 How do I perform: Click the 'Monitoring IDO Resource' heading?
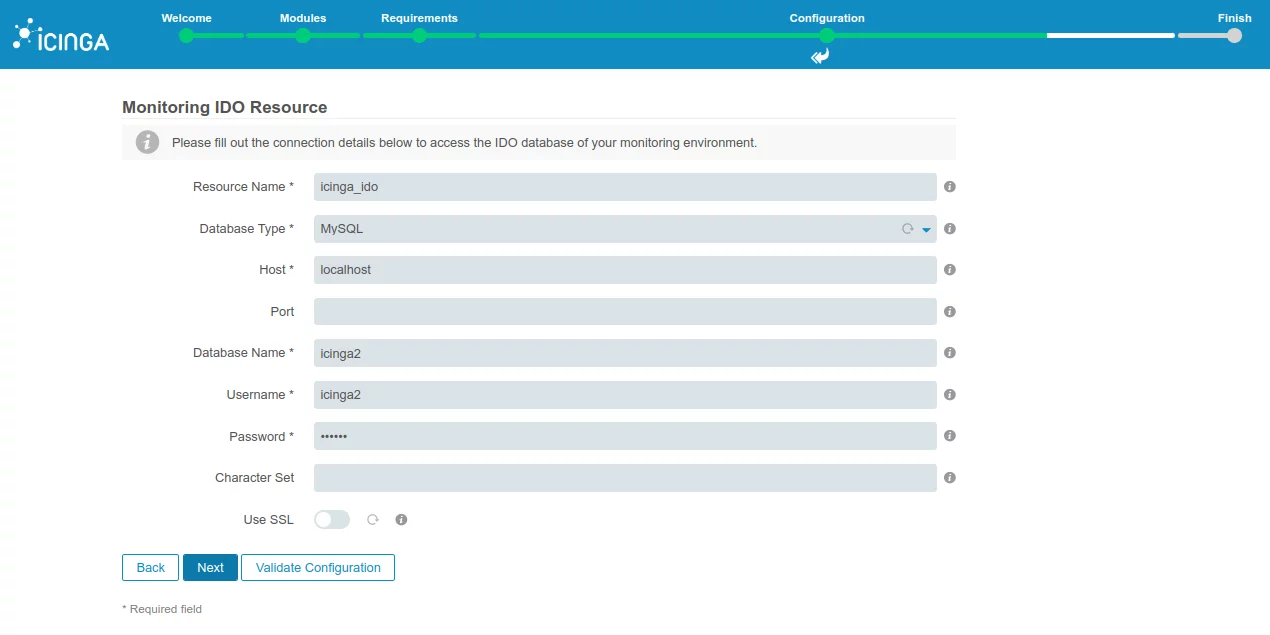coord(225,107)
